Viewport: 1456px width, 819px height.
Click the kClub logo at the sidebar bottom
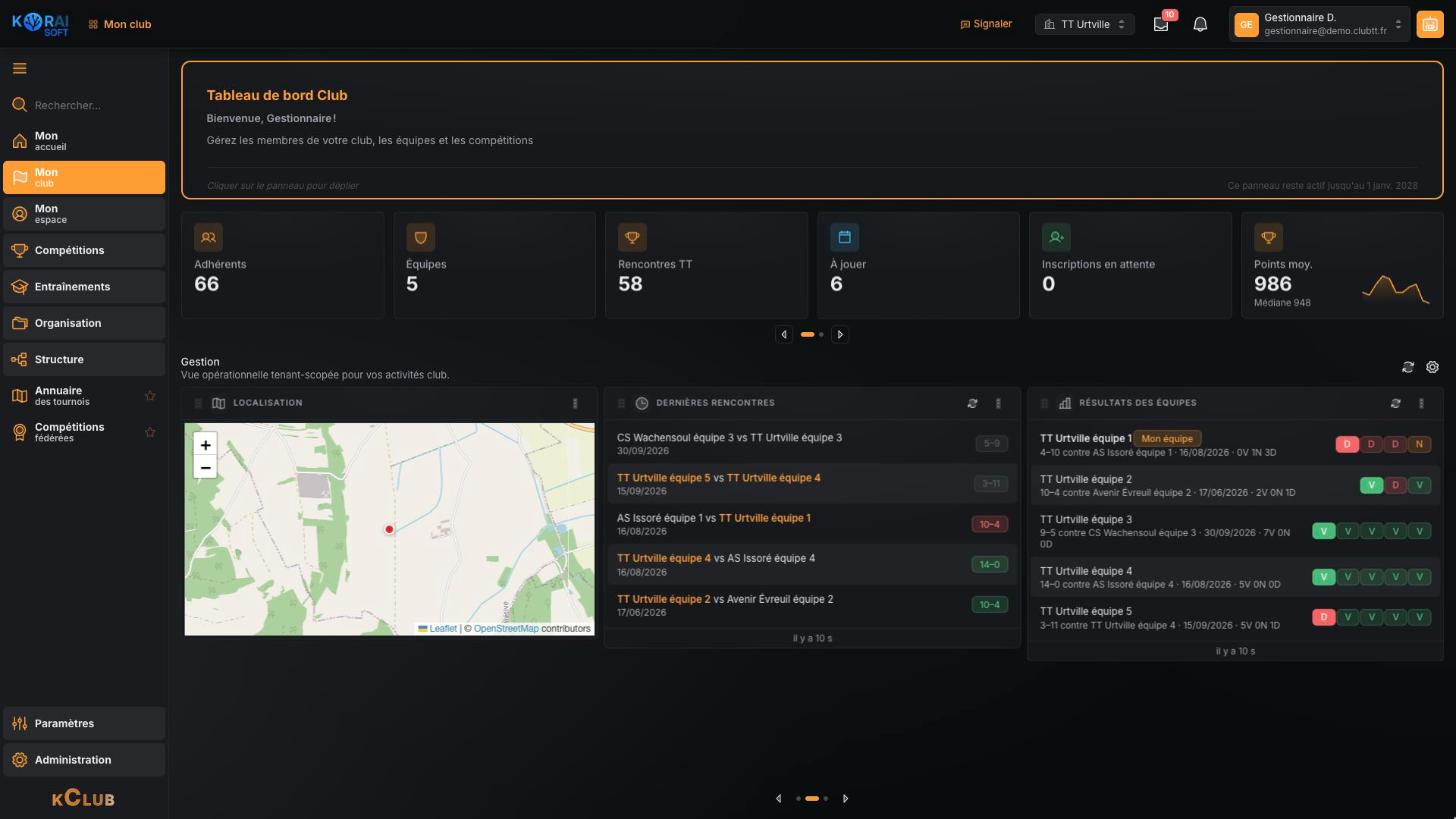[x=84, y=798]
